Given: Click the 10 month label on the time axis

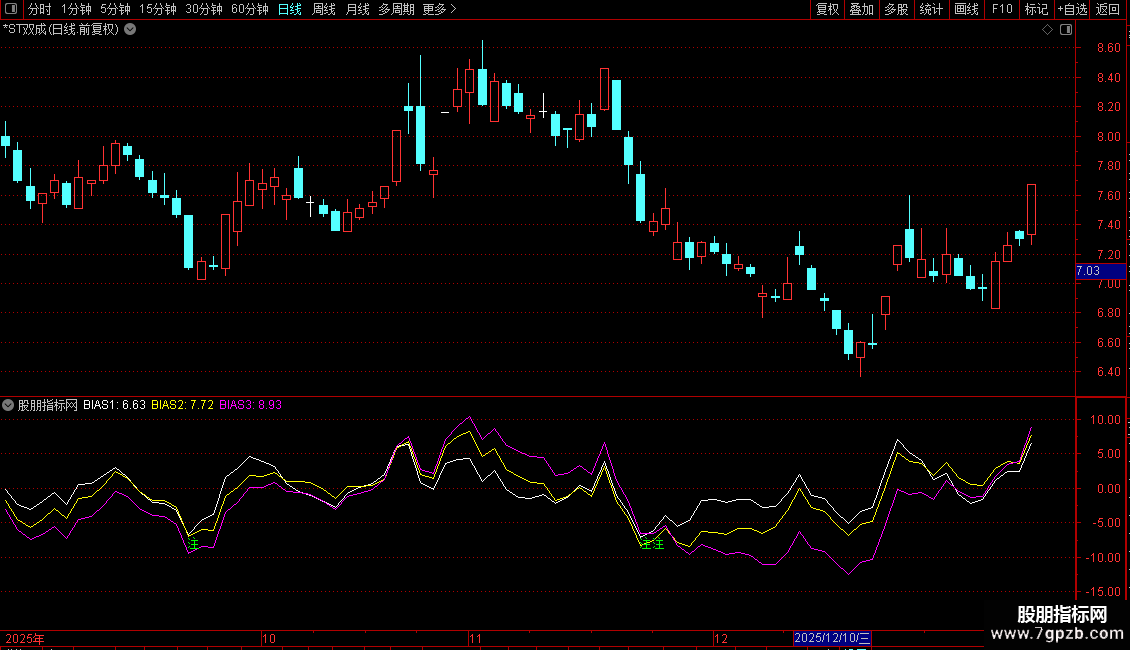Looking at the screenshot, I should tap(269, 638).
